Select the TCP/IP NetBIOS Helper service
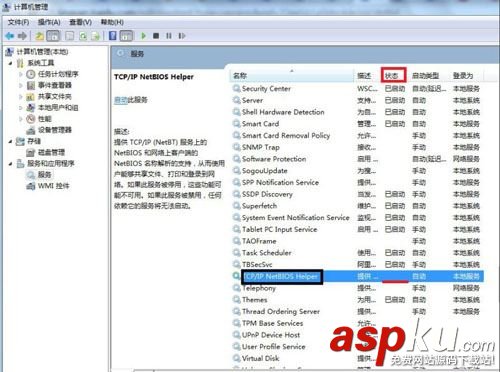500x372 pixels. pyautogui.click(x=358, y=276)
